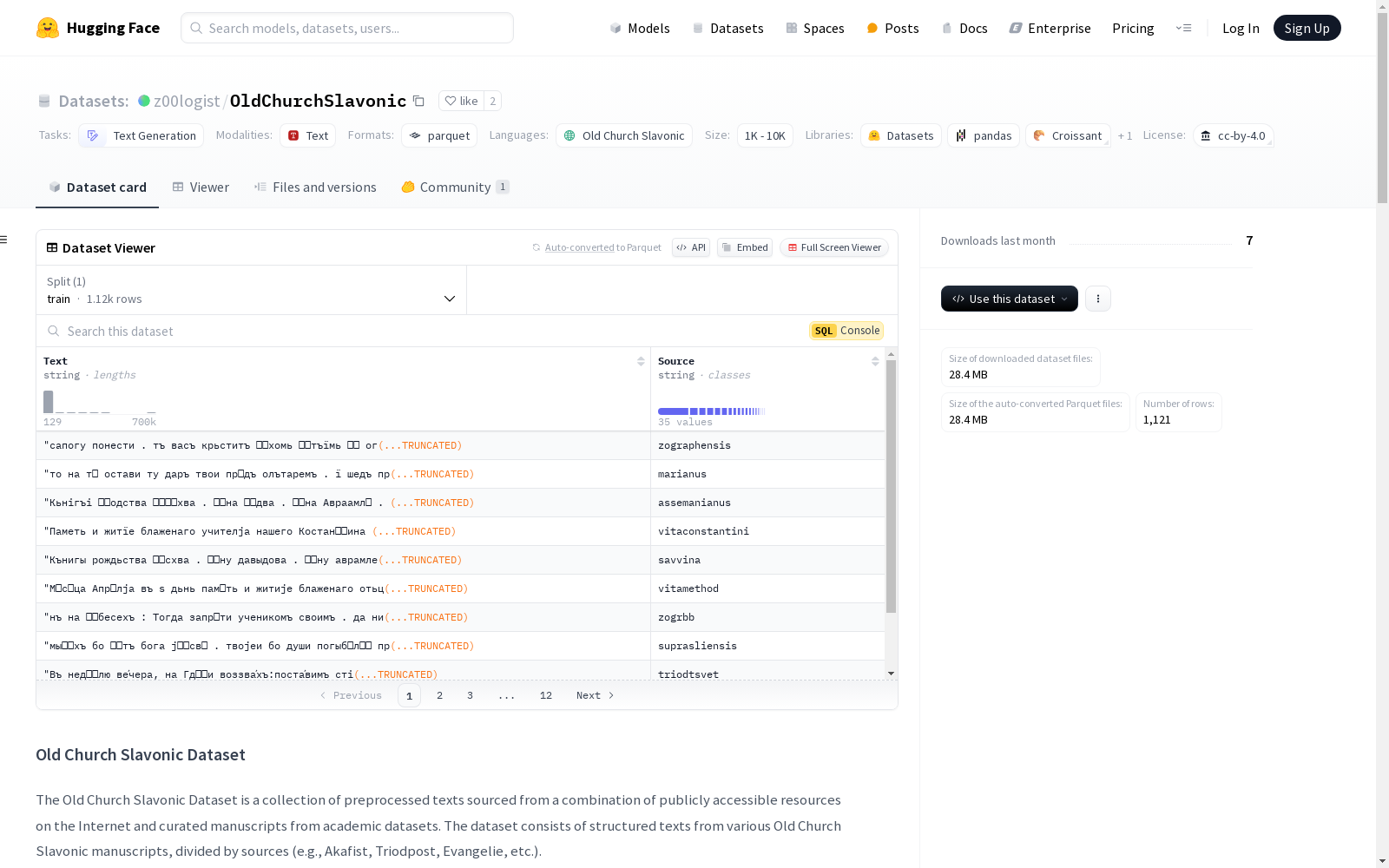Select the suprasliensis source cell

point(768,646)
